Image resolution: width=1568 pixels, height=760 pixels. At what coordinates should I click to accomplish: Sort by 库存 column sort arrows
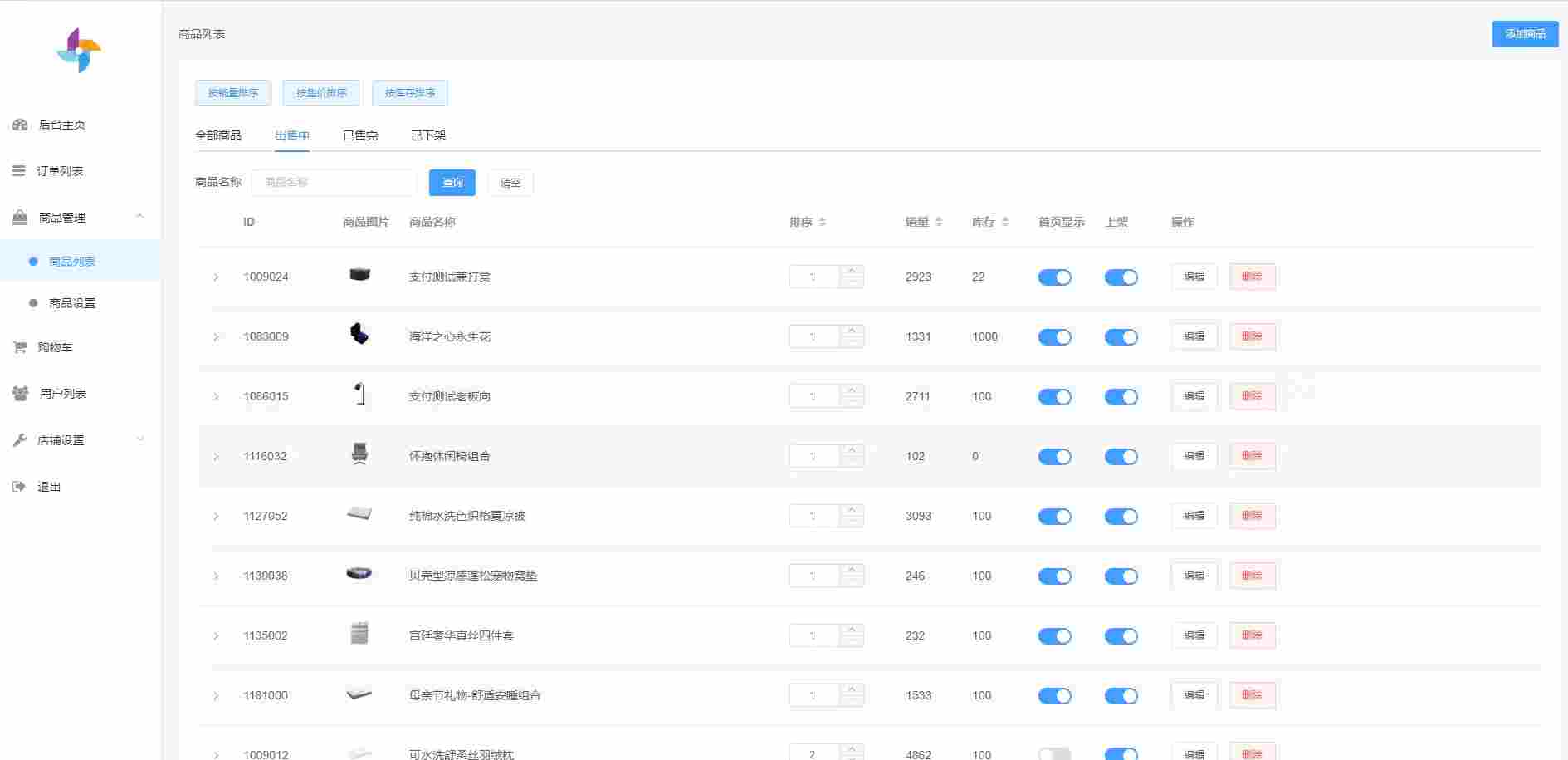coord(1005,222)
